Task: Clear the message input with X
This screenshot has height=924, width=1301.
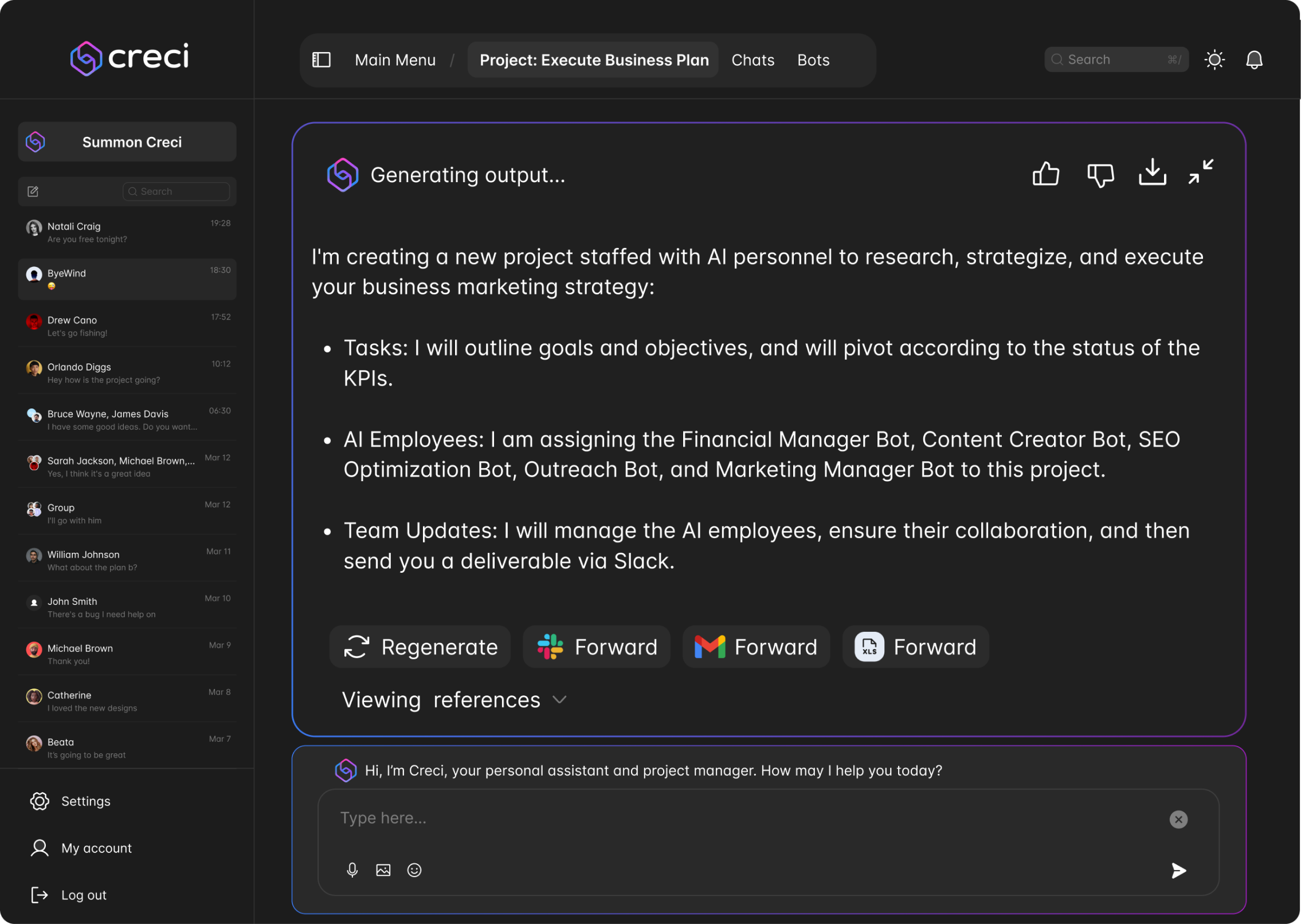Action: tap(1178, 819)
